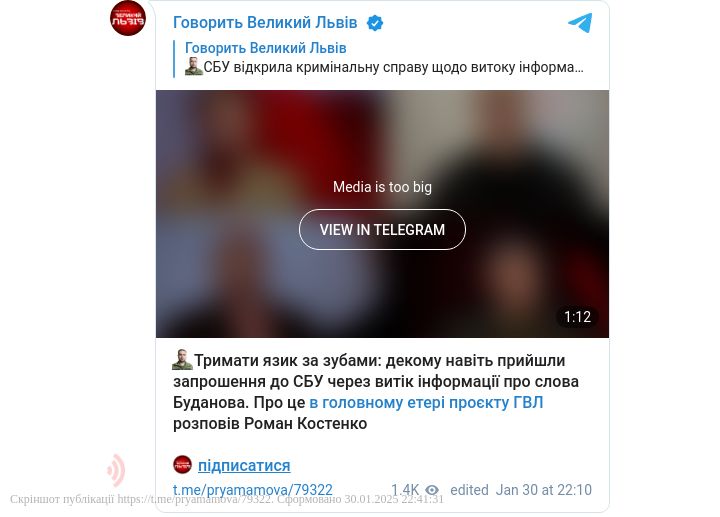Image resolution: width=720 pixels, height=517 pixels.
Task: Open the quoted reply channel name link
Action: coord(265,48)
